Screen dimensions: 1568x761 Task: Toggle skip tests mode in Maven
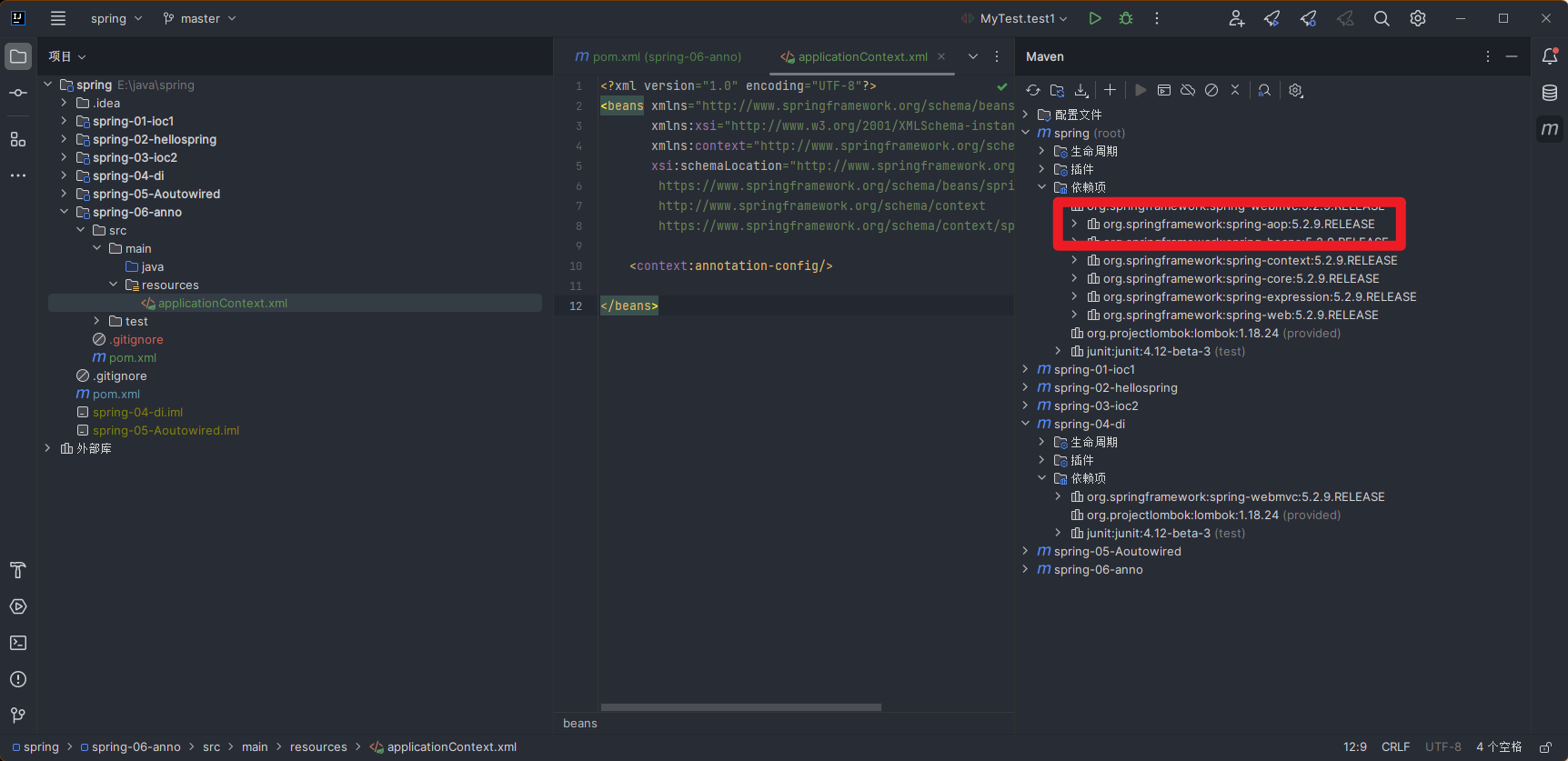click(1211, 90)
